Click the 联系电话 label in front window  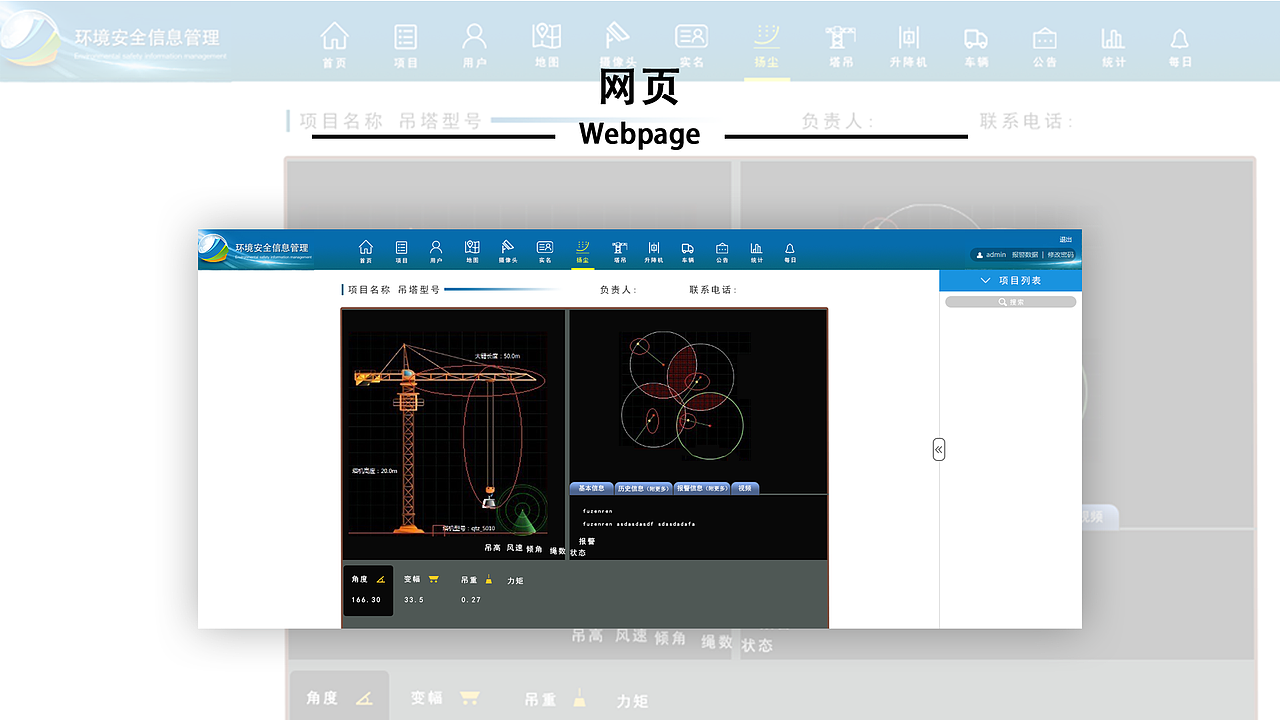713,290
